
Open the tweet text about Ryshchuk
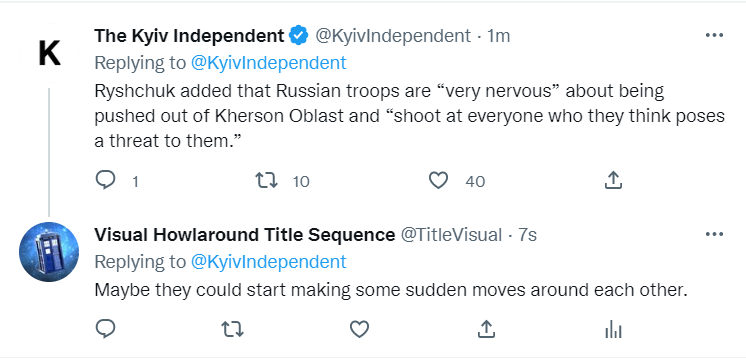point(409,116)
